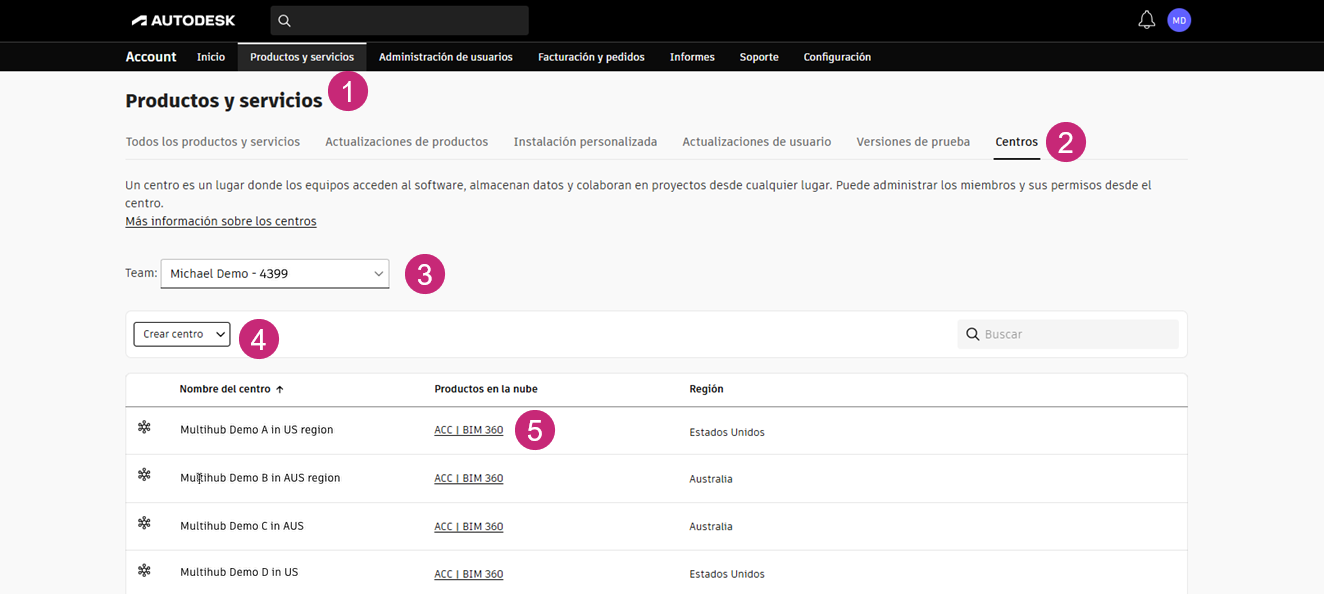The image size is (1324, 594).
Task: Click the magnifier icon in Buscar field
Action: point(972,334)
